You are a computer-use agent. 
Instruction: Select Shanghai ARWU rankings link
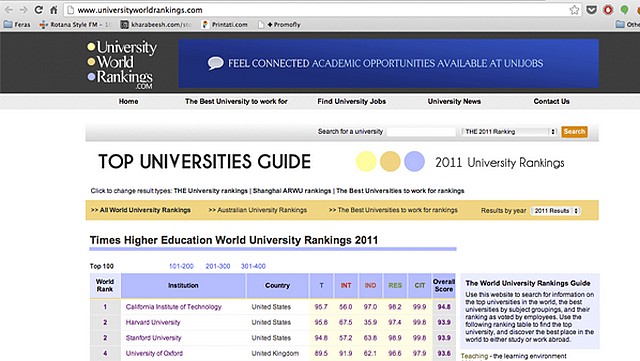pos(292,191)
